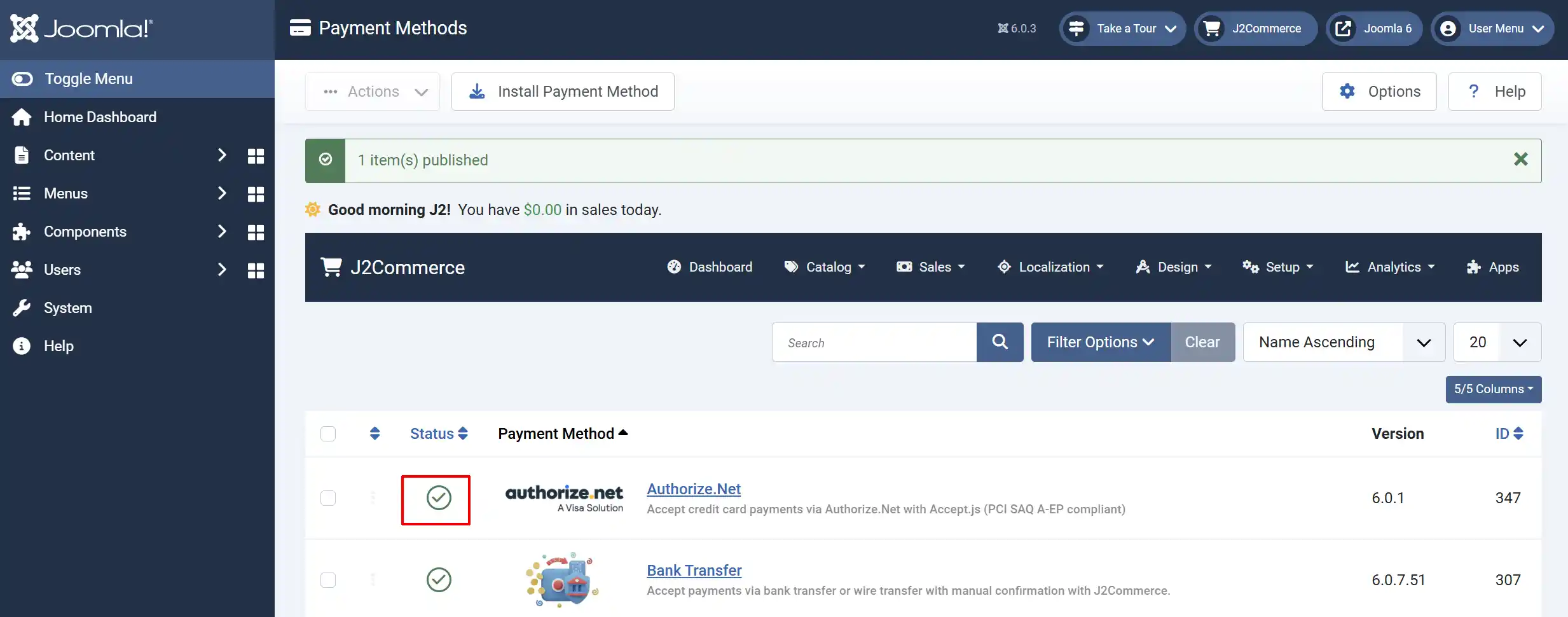Open System in the sidebar

click(137, 308)
